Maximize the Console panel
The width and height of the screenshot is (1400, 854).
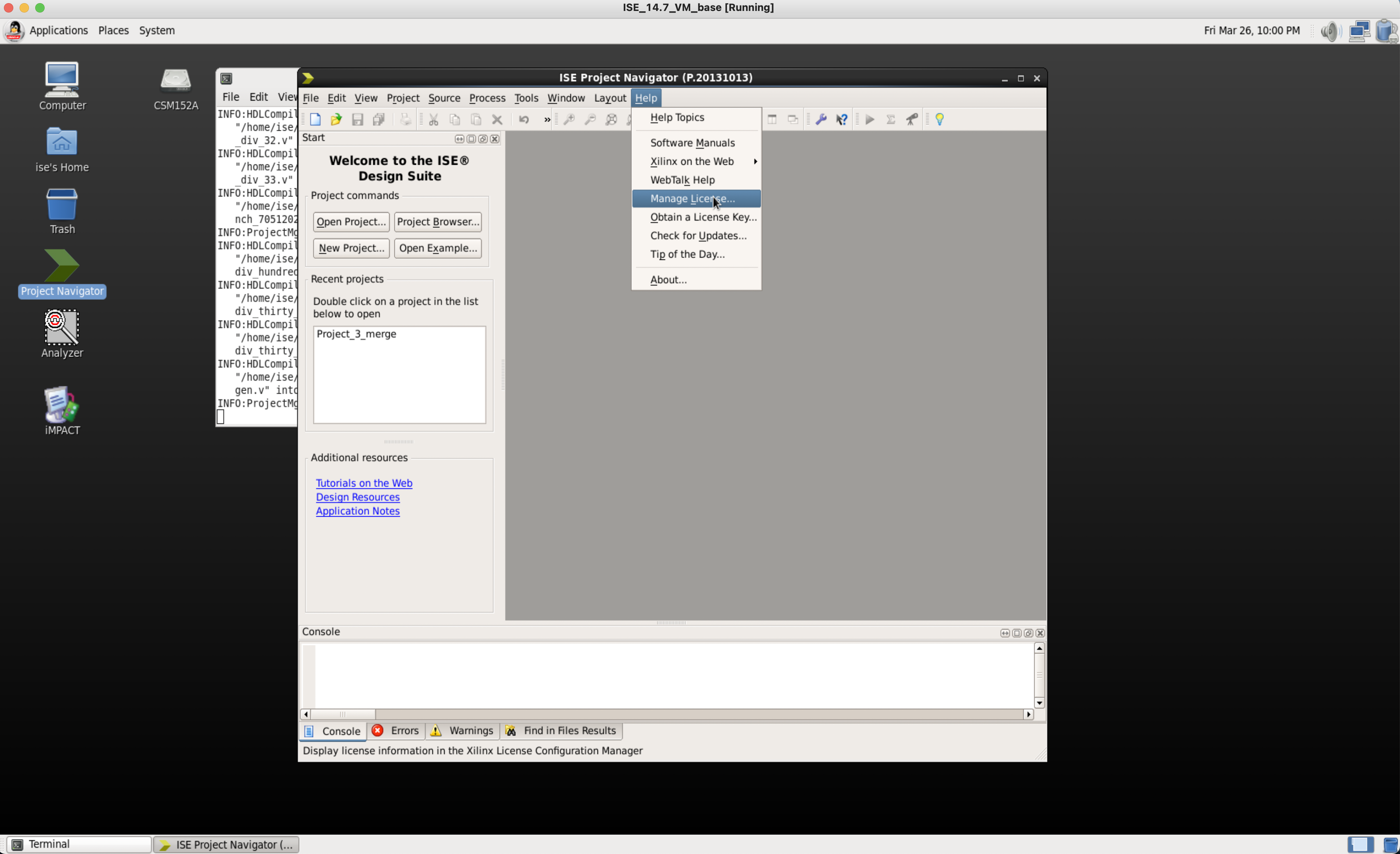1017,633
